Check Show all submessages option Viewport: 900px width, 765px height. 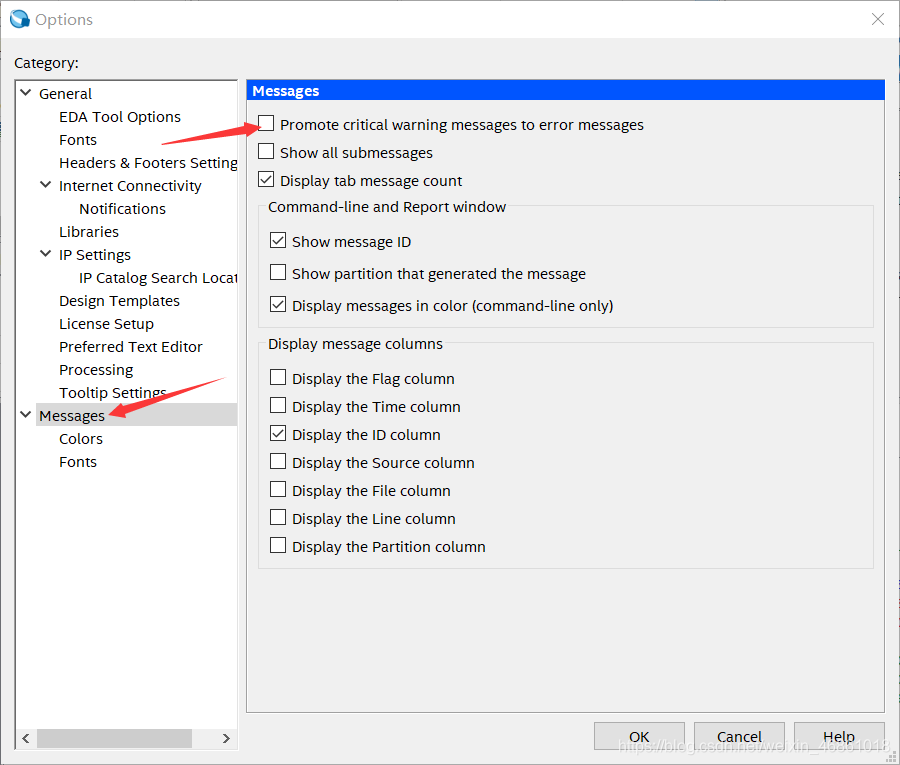click(x=266, y=152)
